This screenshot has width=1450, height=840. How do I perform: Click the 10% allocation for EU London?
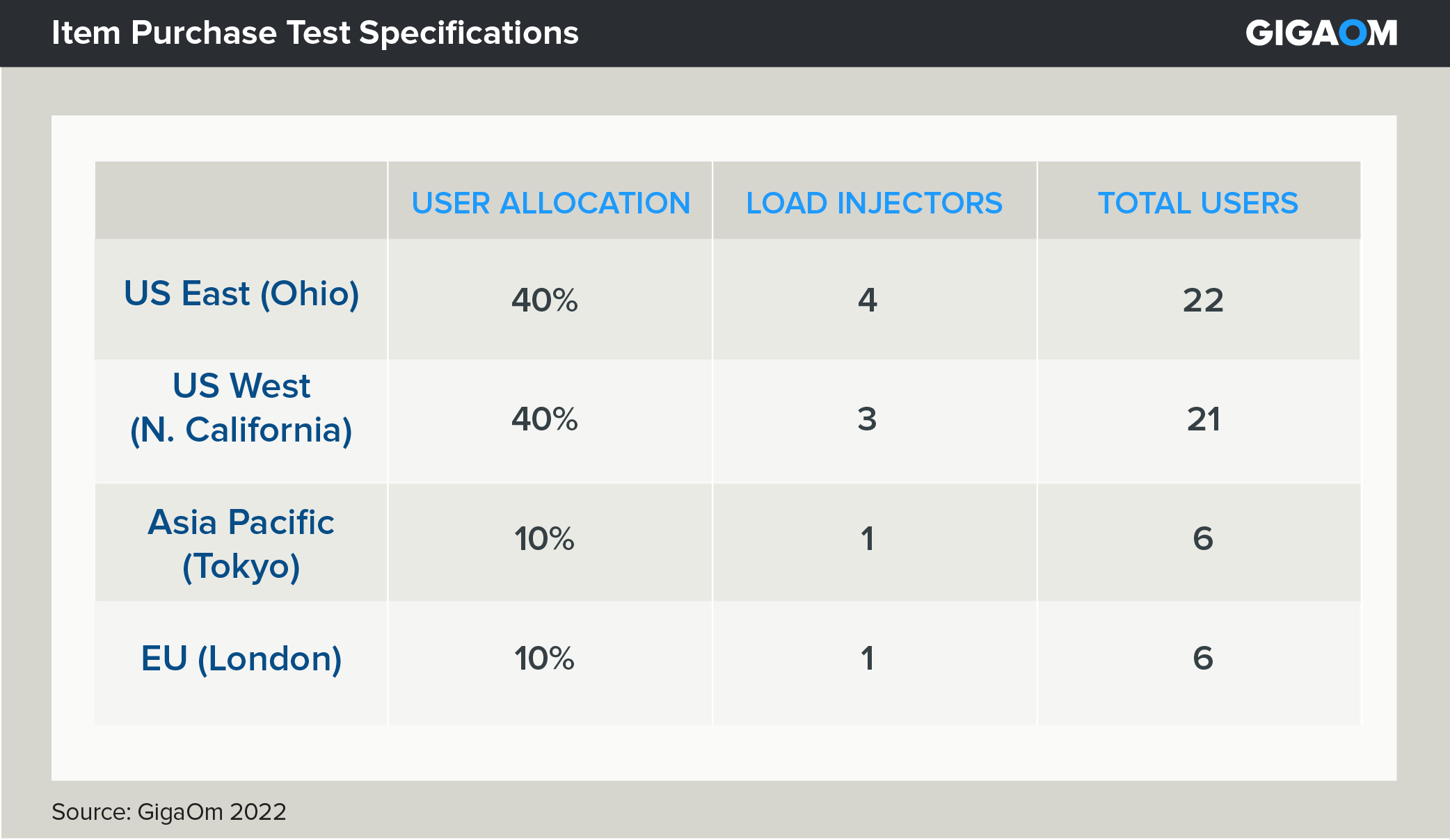point(545,659)
